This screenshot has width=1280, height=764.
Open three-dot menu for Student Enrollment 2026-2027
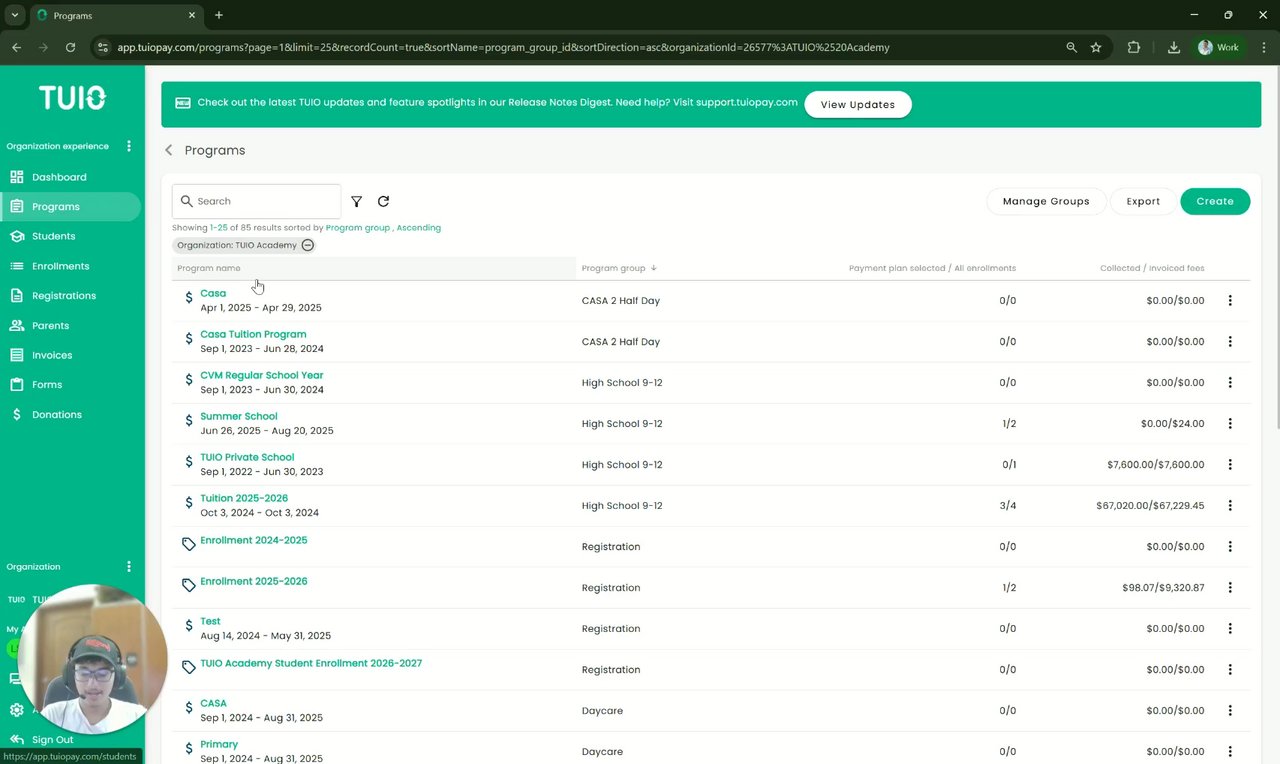pos(1230,669)
